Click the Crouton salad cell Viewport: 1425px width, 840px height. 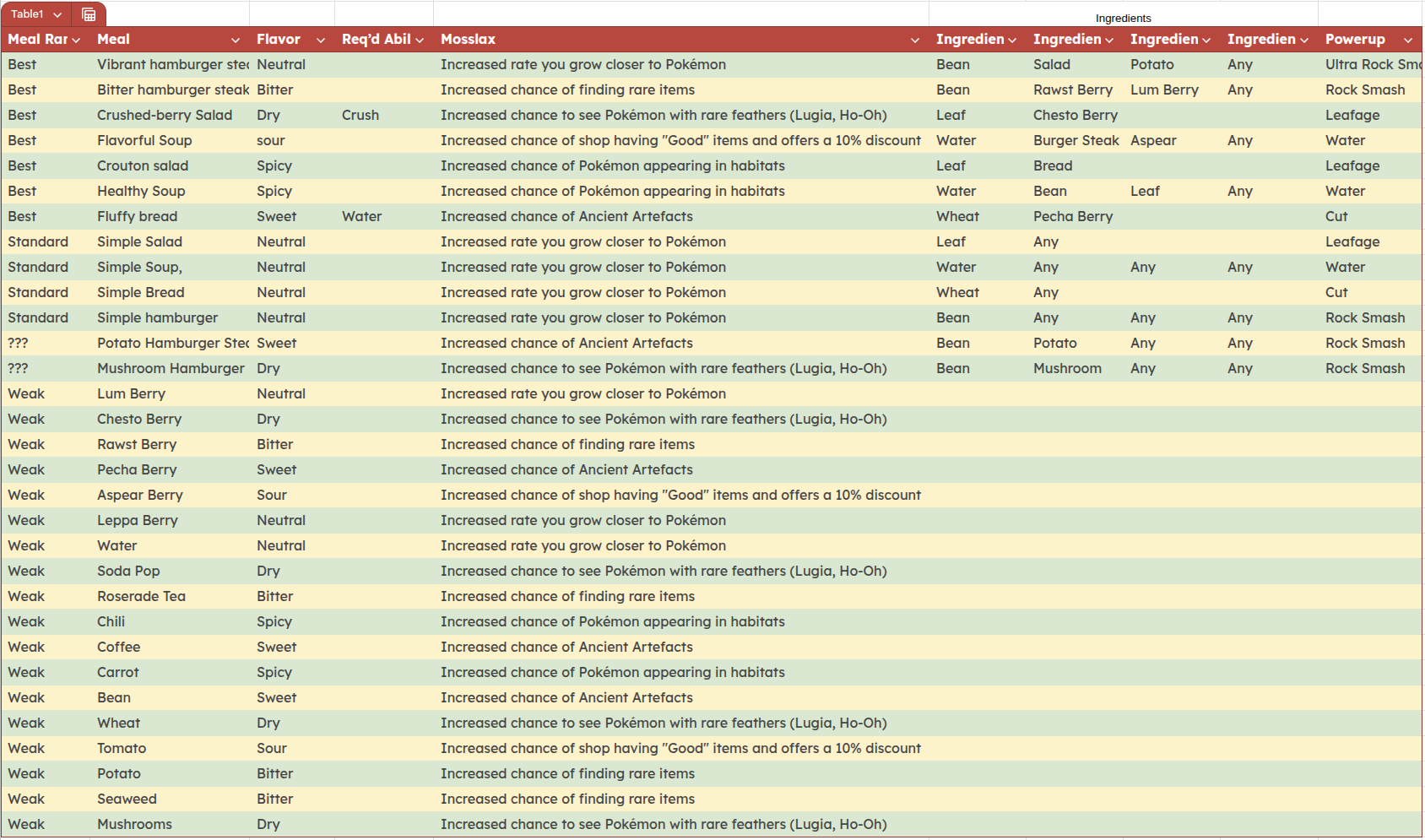(x=170, y=165)
